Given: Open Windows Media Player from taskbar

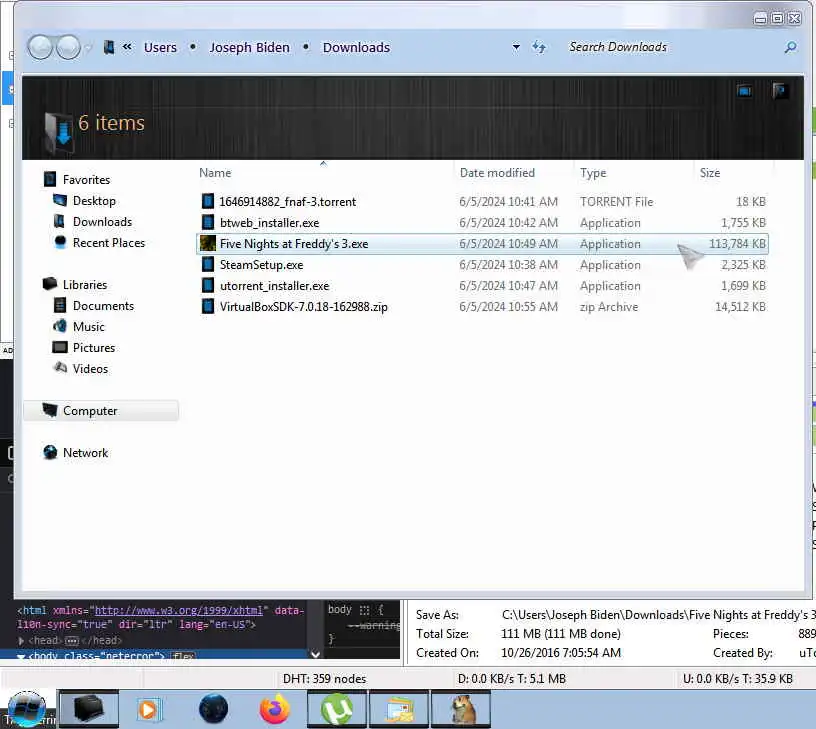Looking at the screenshot, I should coord(148,710).
